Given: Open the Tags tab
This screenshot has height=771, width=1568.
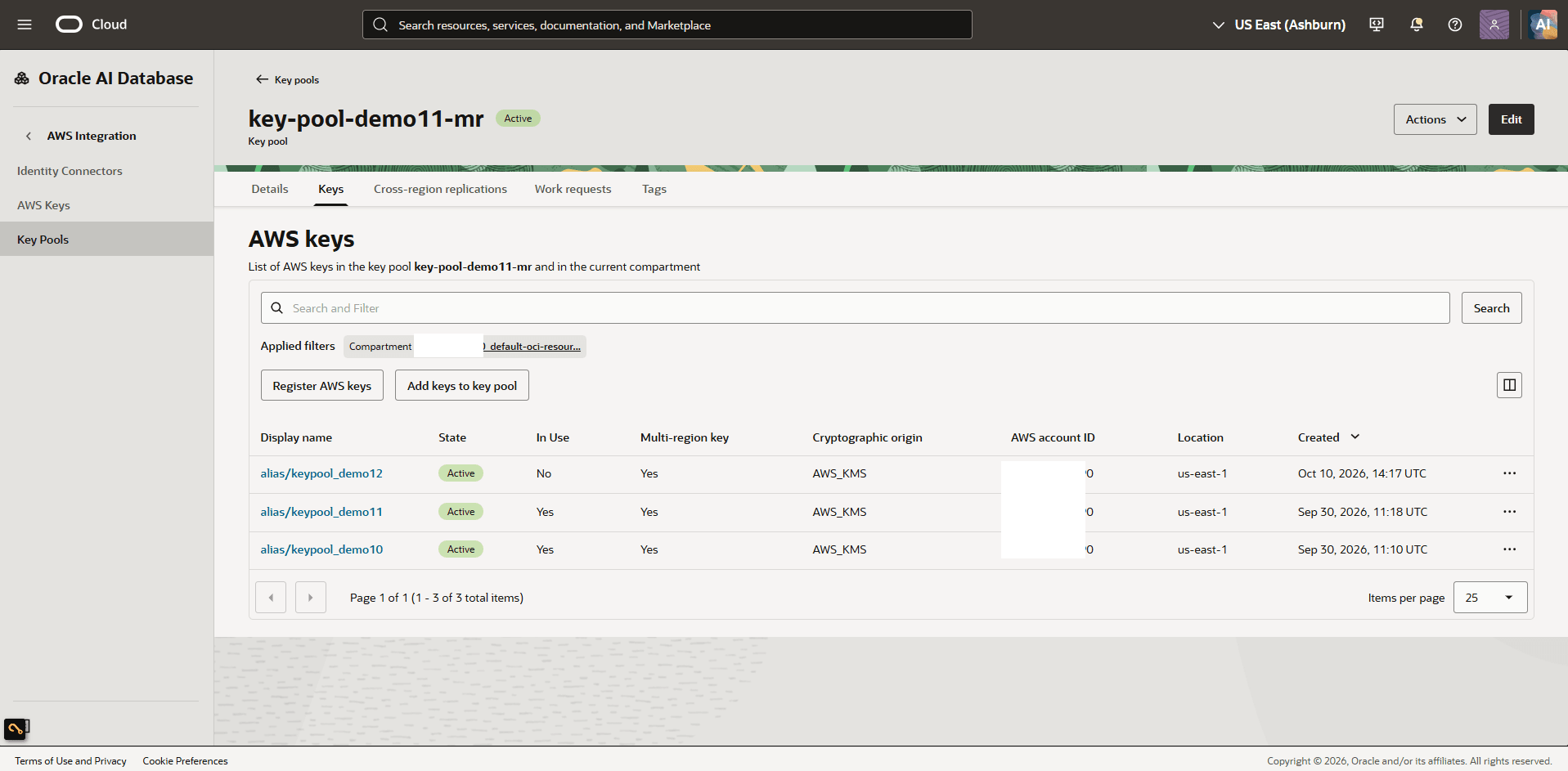Looking at the screenshot, I should (654, 189).
